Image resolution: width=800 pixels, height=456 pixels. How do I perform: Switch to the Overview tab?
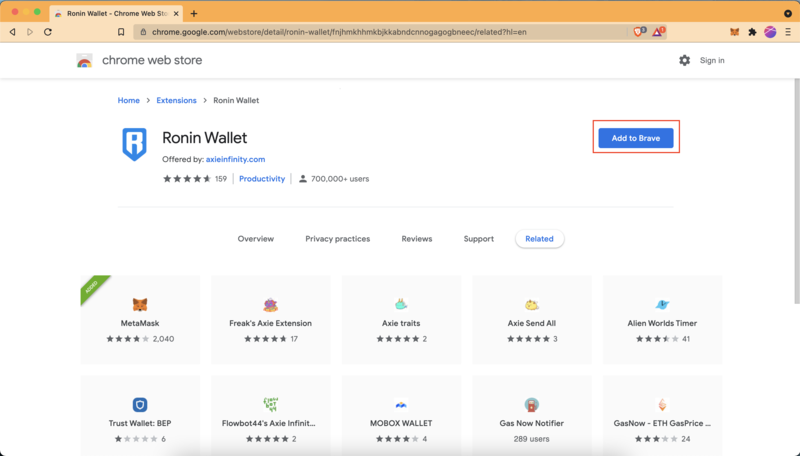tap(256, 239)
